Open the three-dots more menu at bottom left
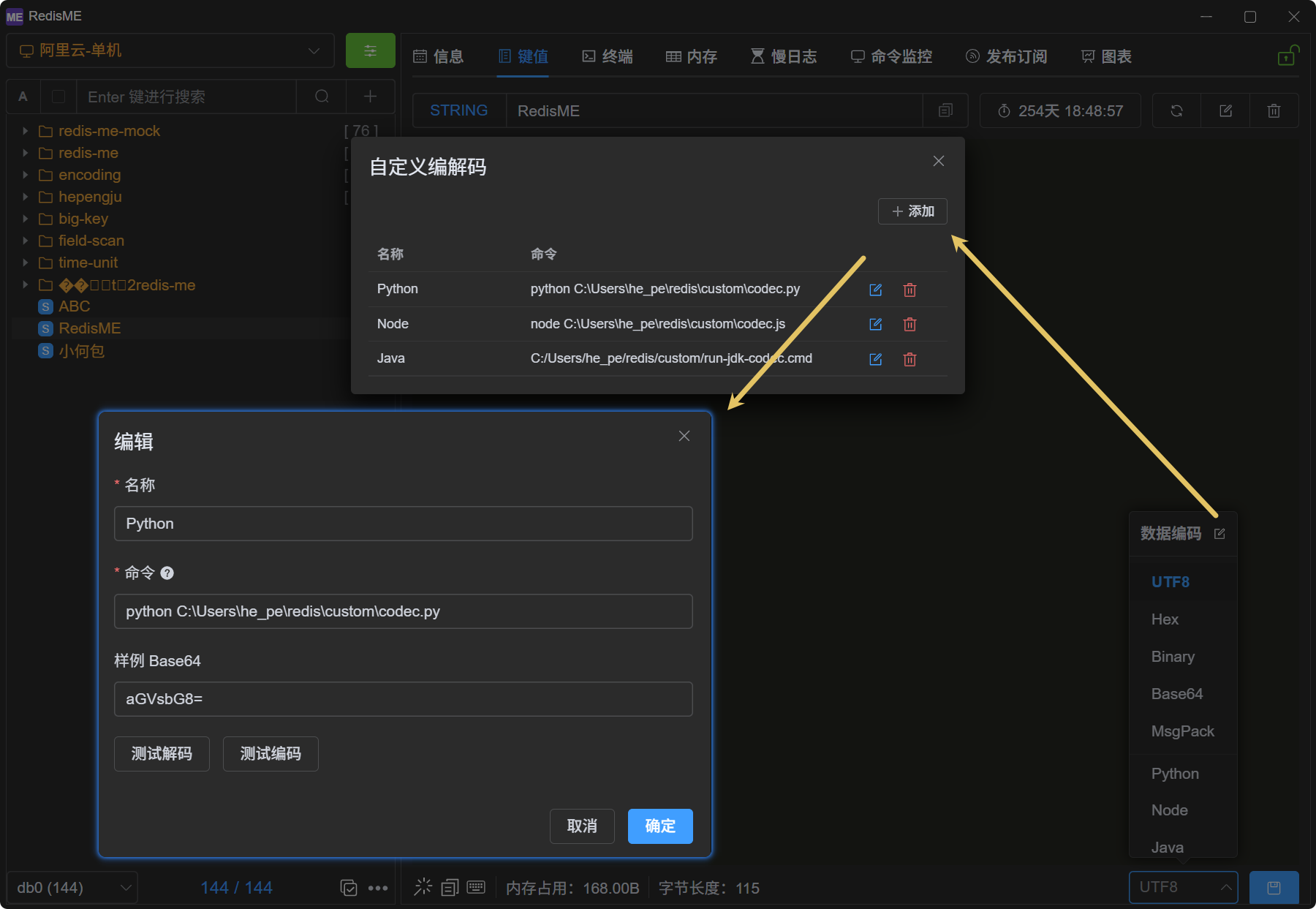Screen dimensions: 1316x909 378,888
